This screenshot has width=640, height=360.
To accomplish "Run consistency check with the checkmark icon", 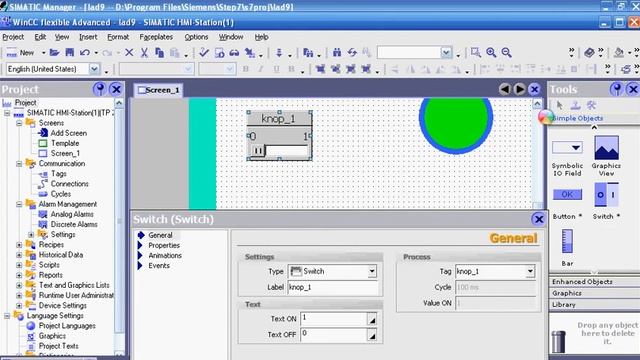I will 204,52.
